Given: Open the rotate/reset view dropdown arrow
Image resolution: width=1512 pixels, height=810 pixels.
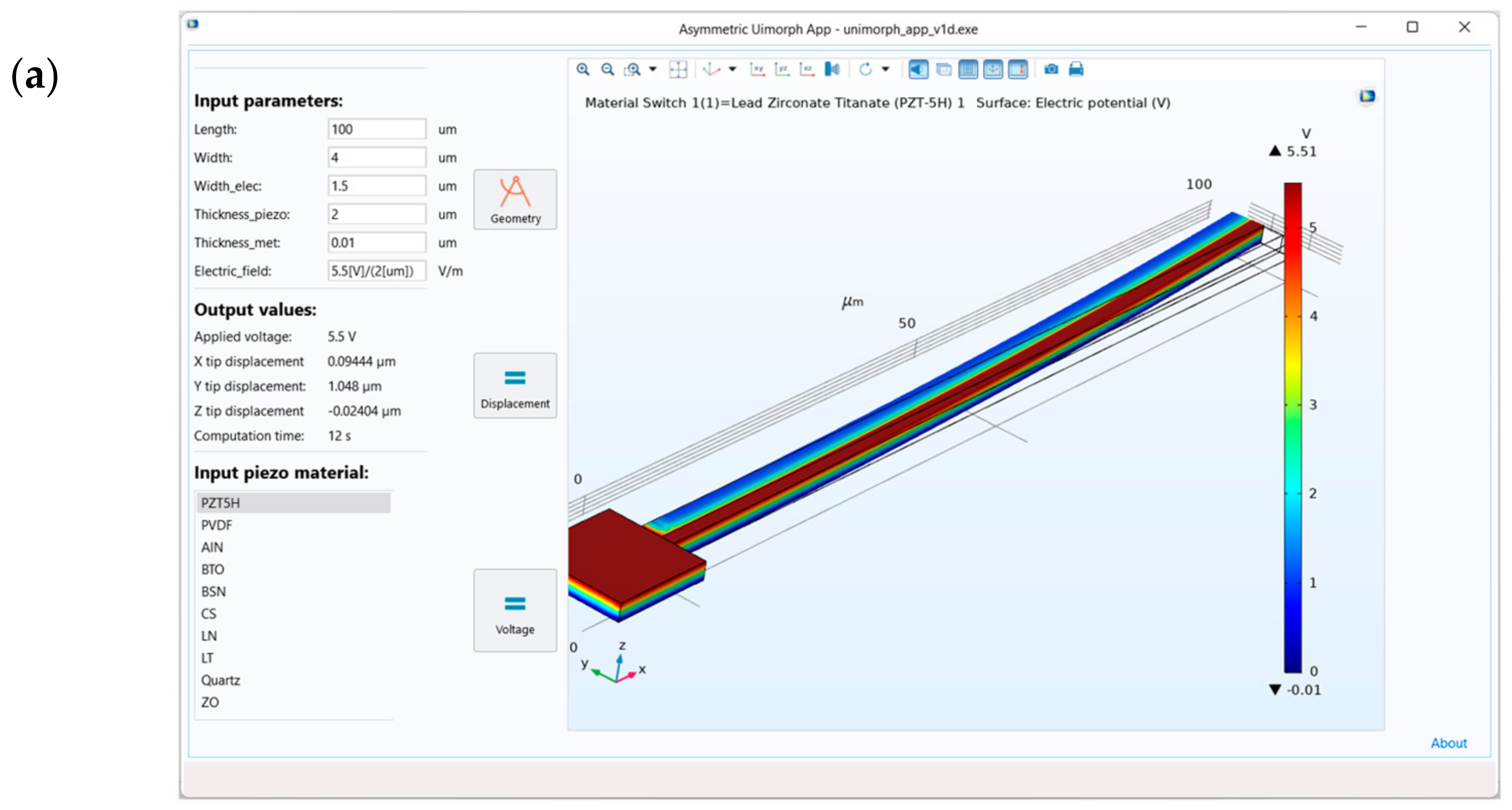Looking at the screenshot, I should (886, 69).
